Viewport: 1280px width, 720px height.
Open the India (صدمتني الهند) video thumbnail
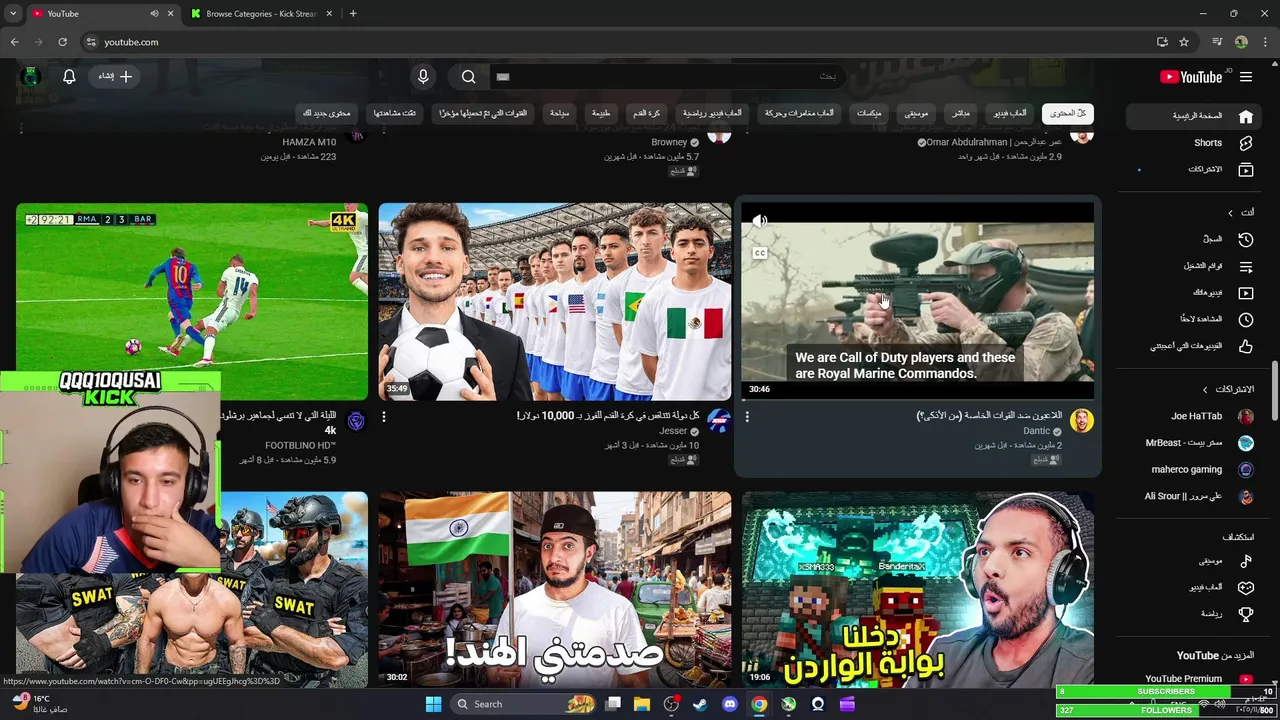point(554,589)
